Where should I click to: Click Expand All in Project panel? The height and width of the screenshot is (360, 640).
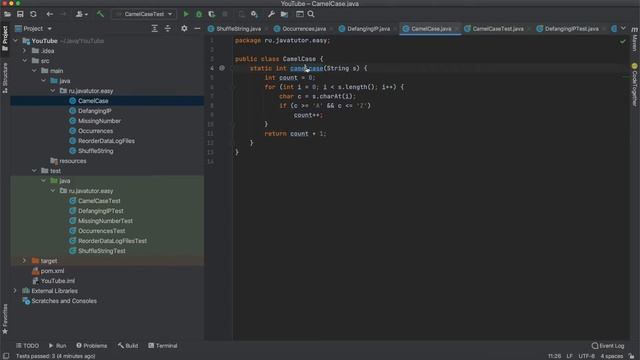154,29
